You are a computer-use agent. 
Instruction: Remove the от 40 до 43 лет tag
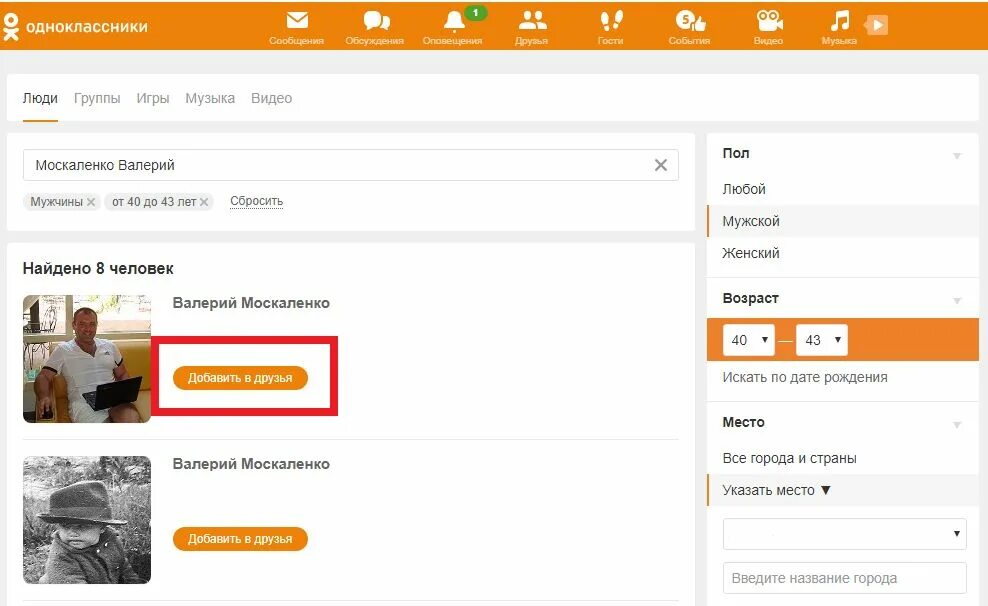[204, 202]
